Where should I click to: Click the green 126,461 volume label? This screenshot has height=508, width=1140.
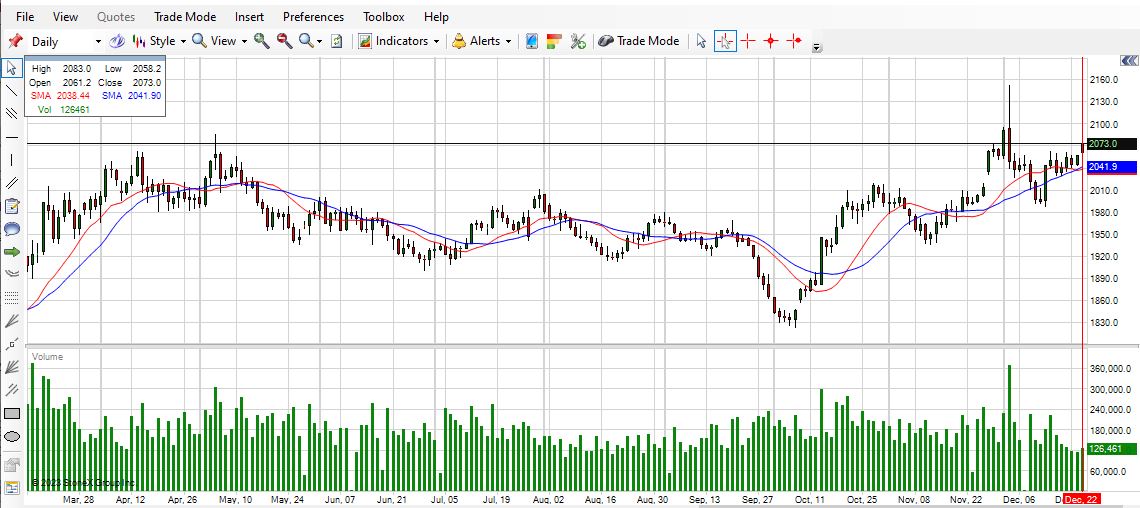[x=1111, y=449]
